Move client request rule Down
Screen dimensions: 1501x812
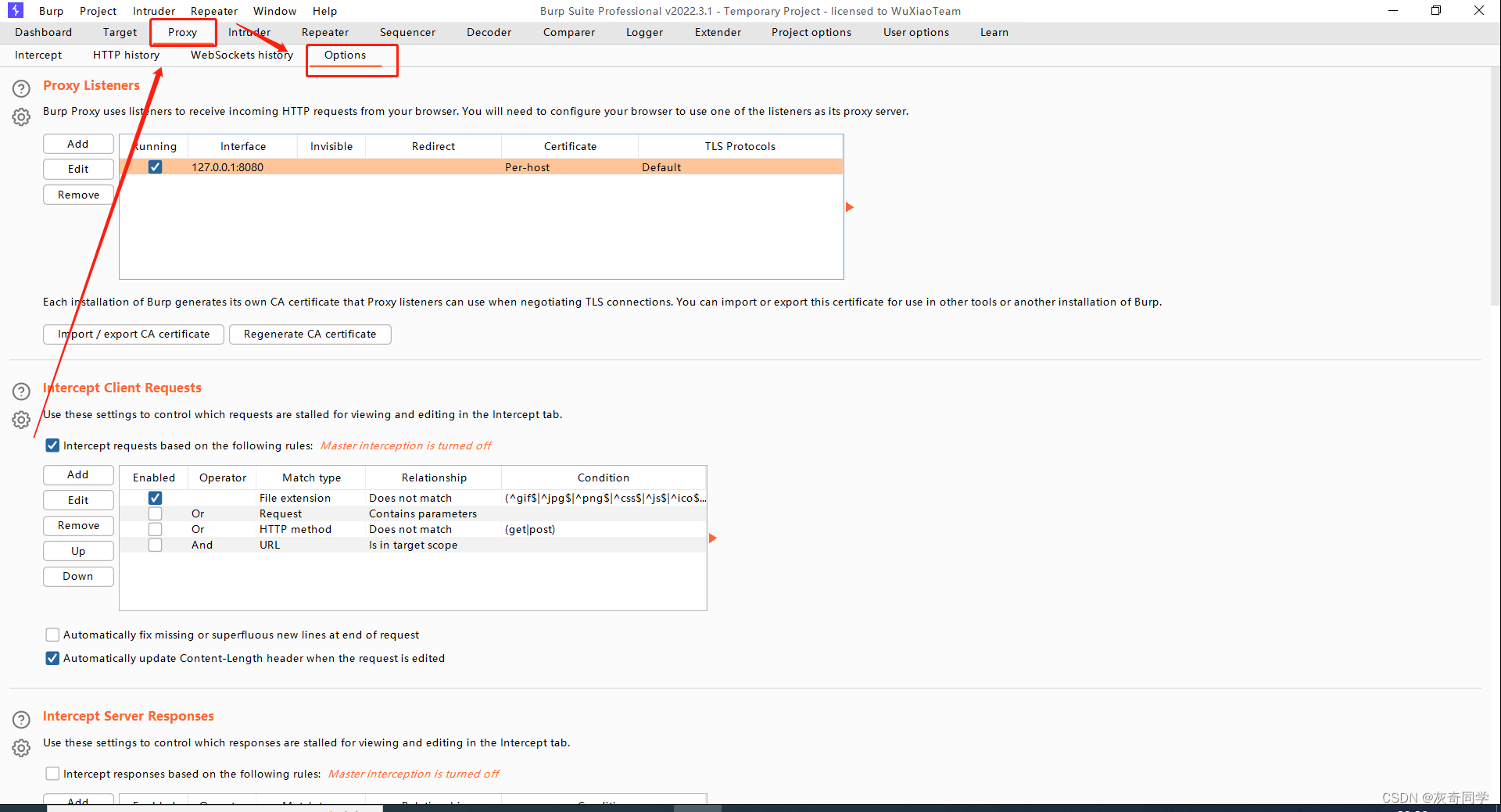(78, 576)
